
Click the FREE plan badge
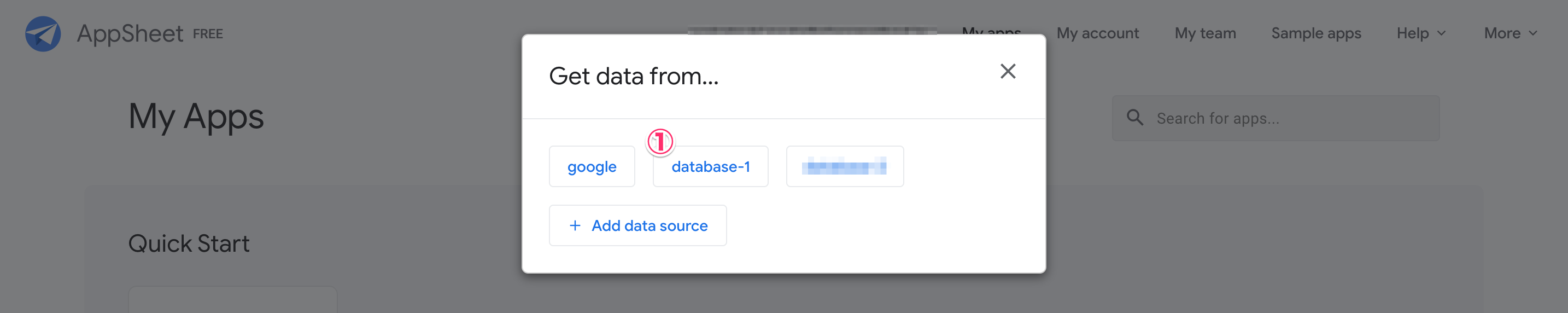[208, 34]
